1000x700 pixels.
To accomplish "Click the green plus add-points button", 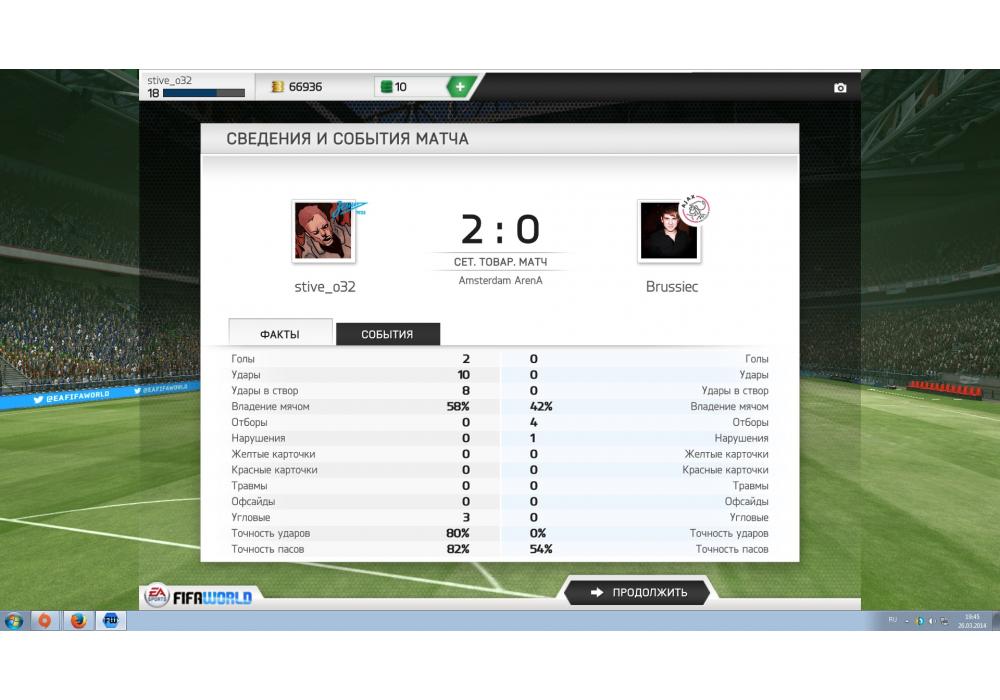I will 460,87.
